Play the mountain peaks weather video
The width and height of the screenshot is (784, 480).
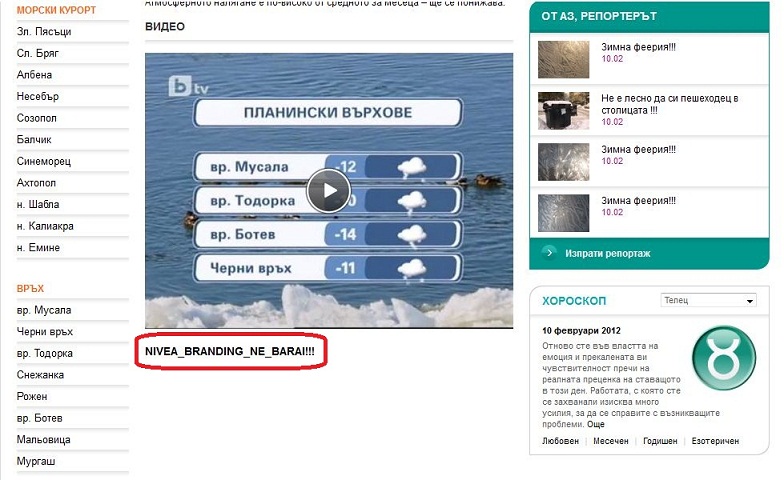point(328,191)
